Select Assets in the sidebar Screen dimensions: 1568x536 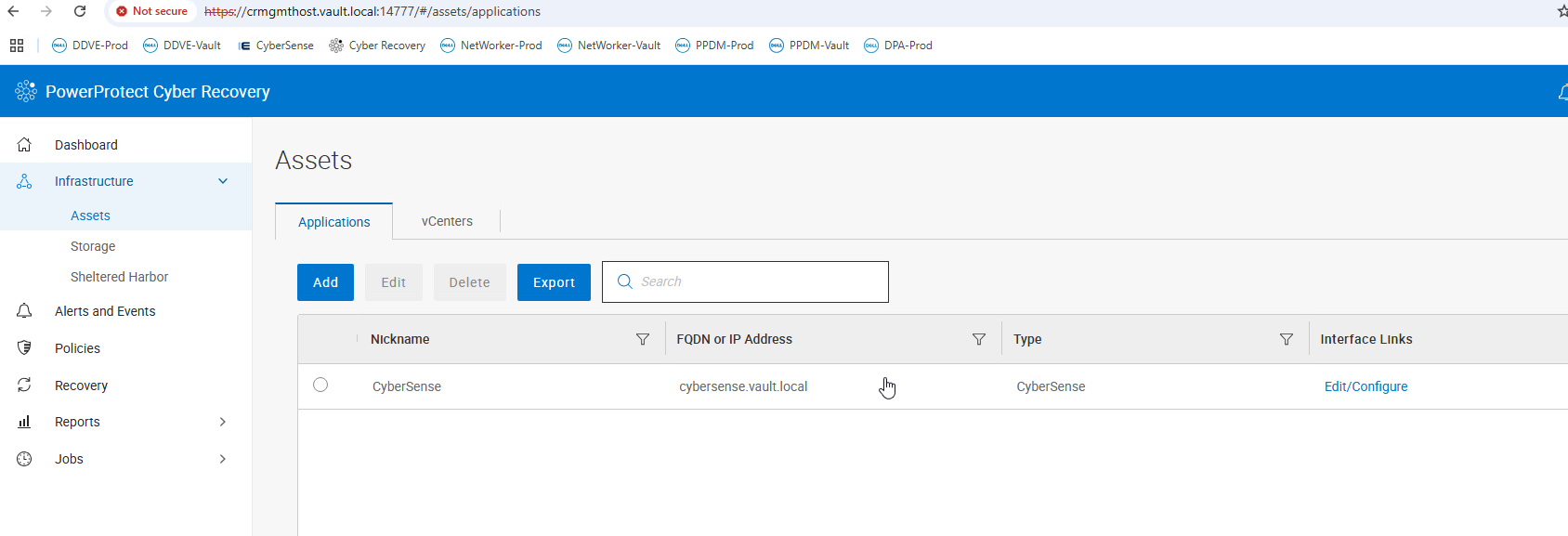click(x=90, y=216)
